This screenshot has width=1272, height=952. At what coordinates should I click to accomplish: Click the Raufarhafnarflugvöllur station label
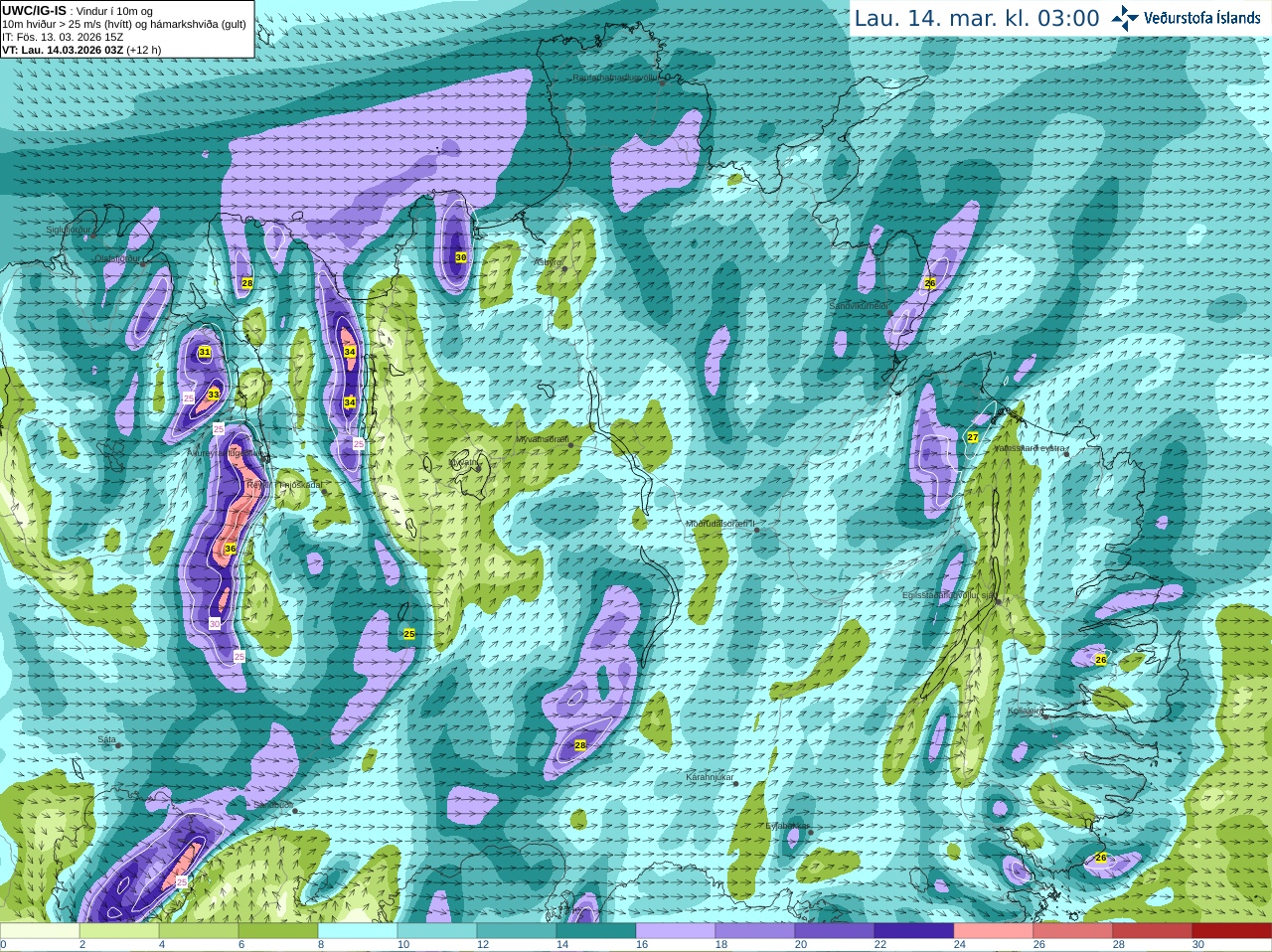[x=615, y=78]
